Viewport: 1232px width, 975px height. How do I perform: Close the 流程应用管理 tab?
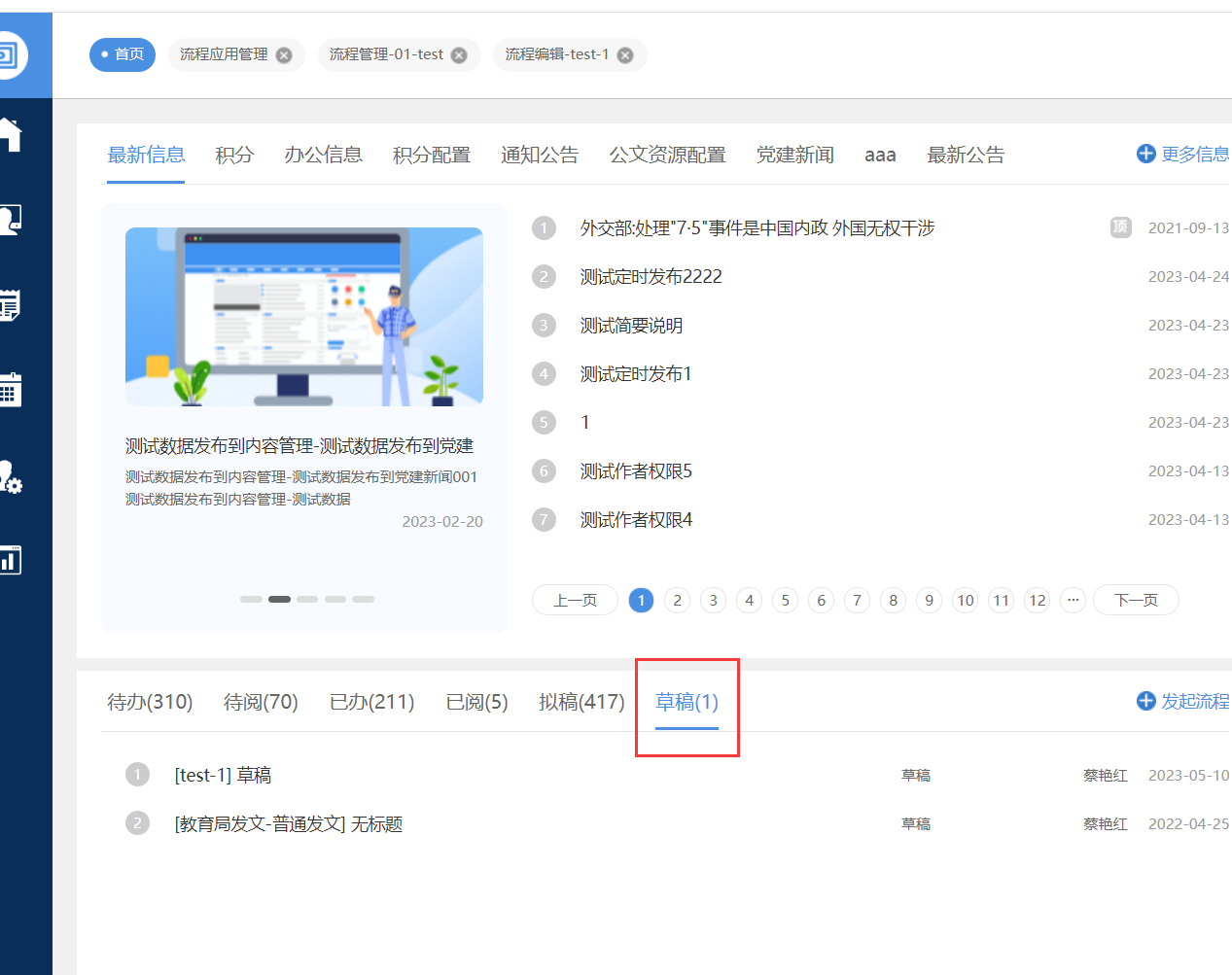tap(284, 55)
